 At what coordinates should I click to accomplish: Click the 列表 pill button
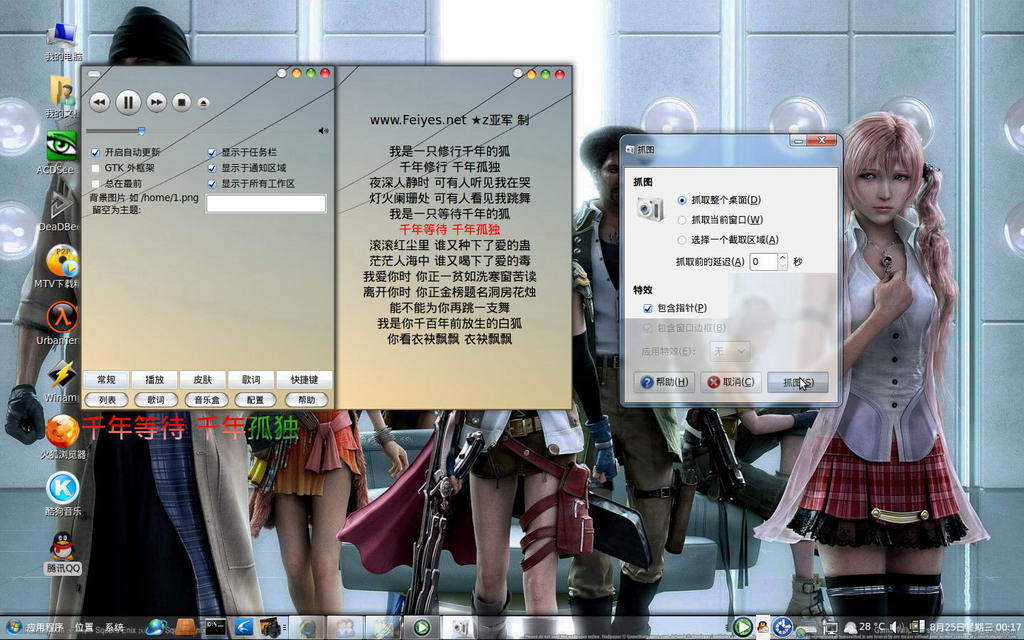tap(107, 400)
